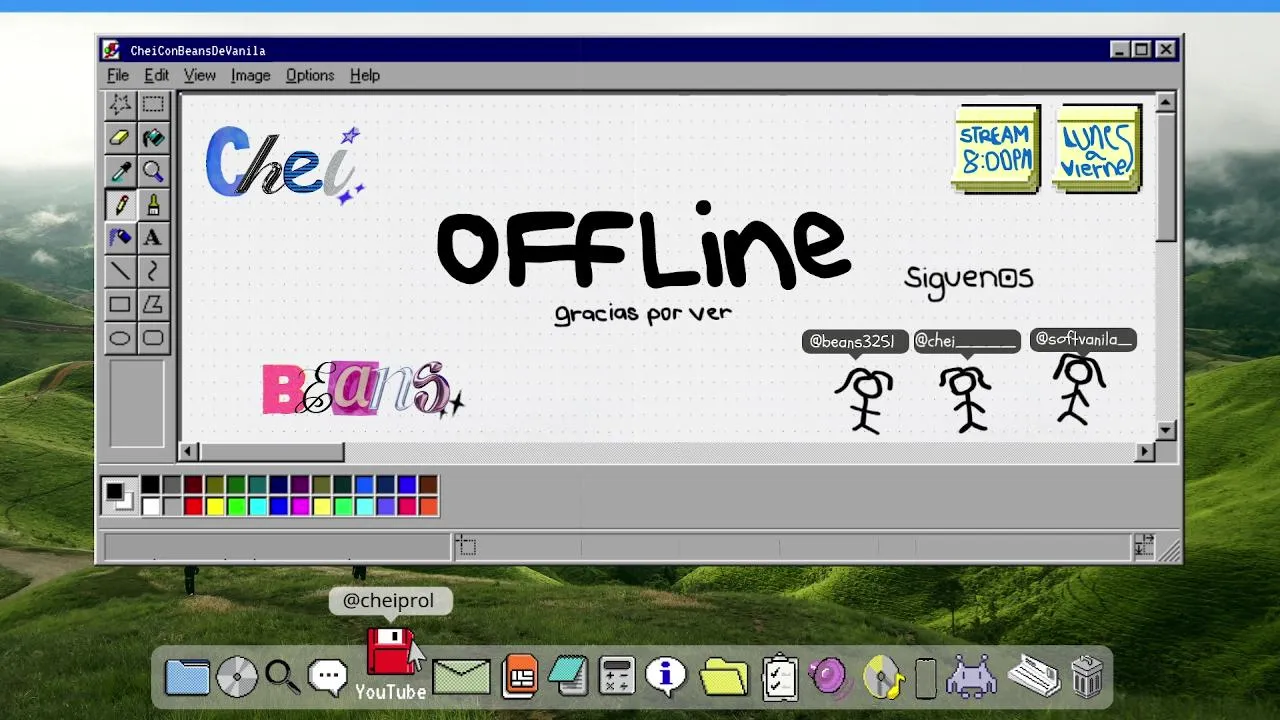Screen dimensions: 1280x720
Task: Pick the lime green color swatch
Action: click(x=236, y=506)
